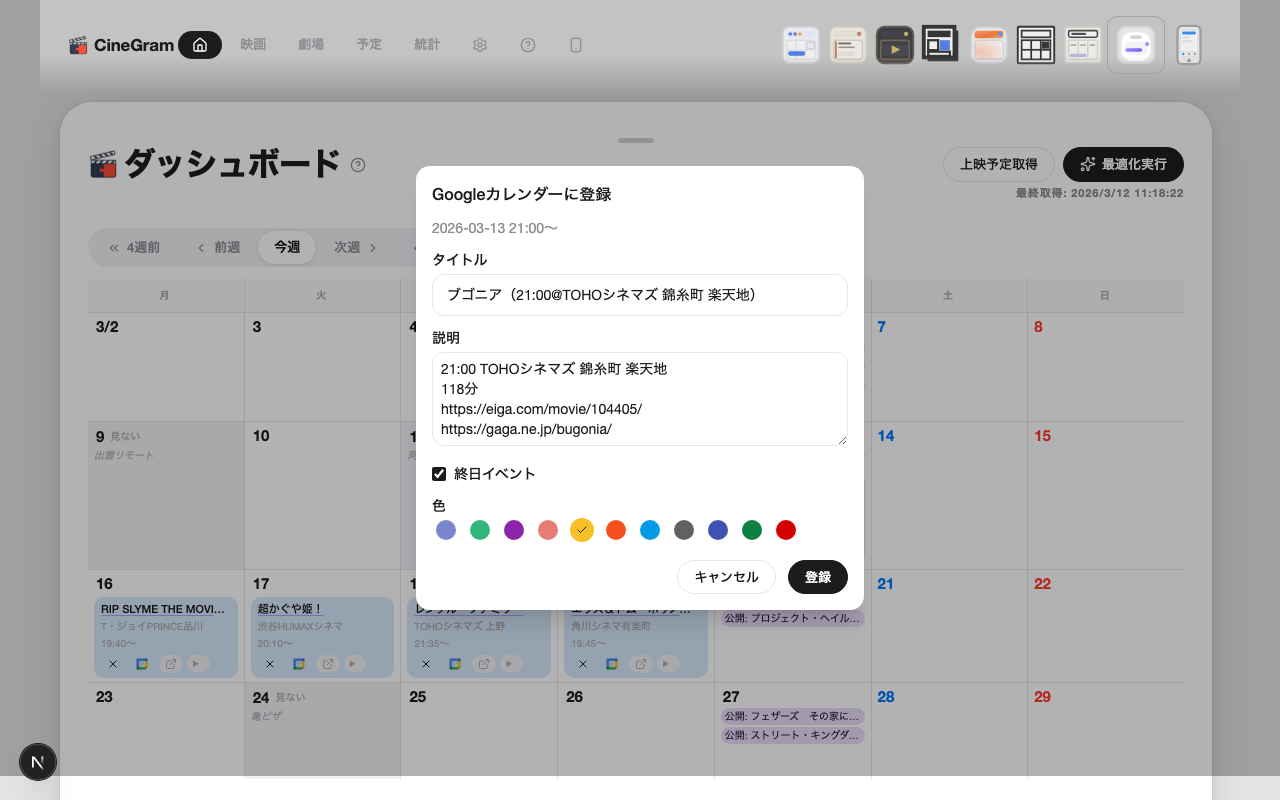Select the red color swatch for the event
The image size is (1280, 800).
pos(786,530)
